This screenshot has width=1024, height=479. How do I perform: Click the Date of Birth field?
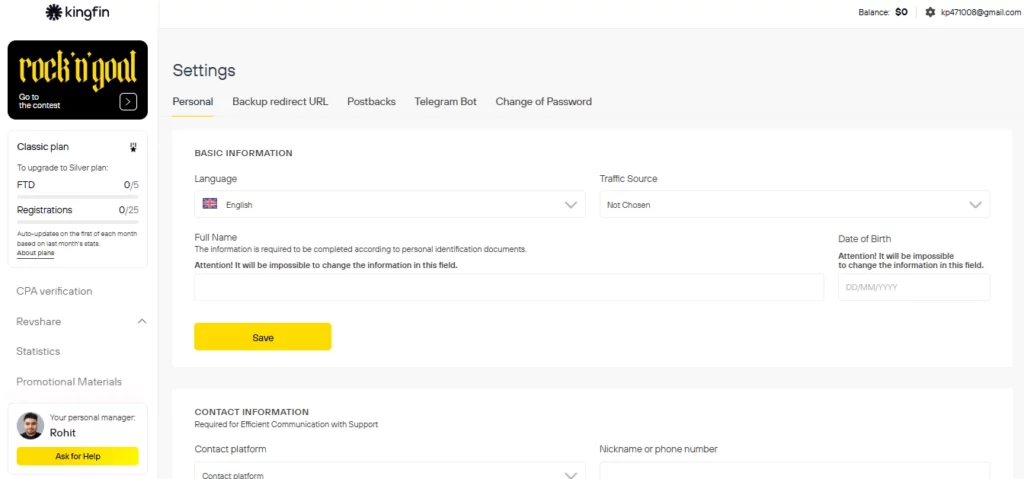[x=913, y=287]
